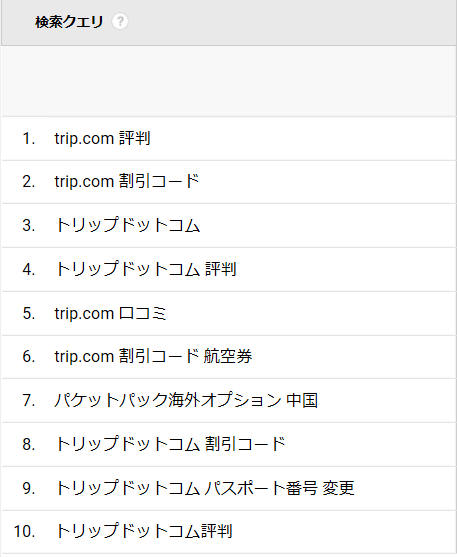Open "トリップドットコム 割引コード" in row 8
457x557 pixels.
point(170,444)
